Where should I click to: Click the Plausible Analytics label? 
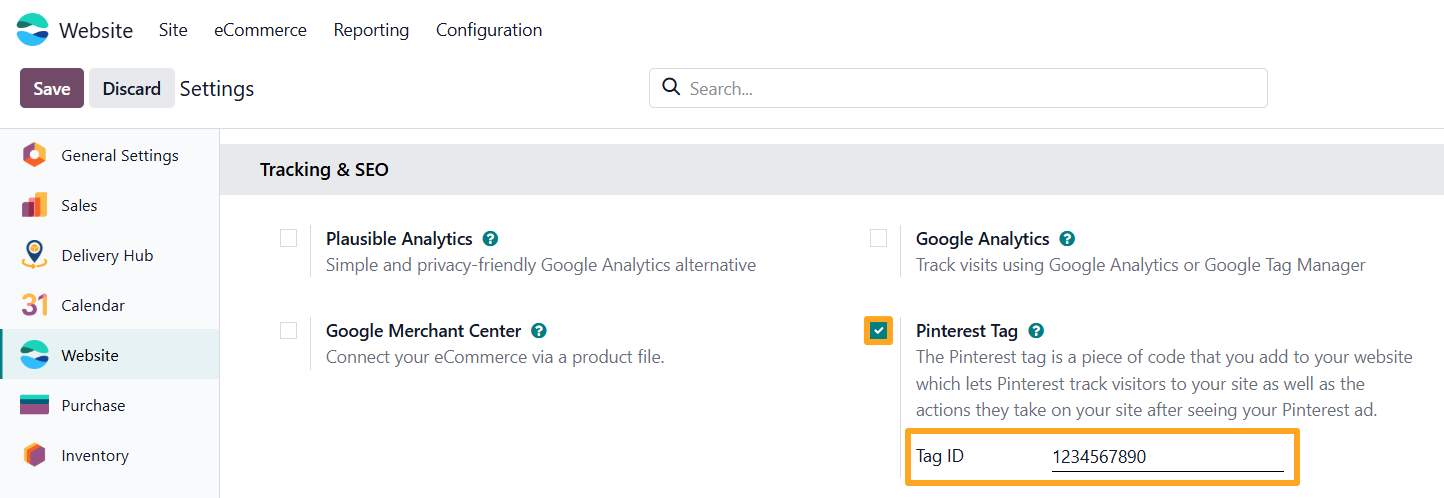pos(399,239)
